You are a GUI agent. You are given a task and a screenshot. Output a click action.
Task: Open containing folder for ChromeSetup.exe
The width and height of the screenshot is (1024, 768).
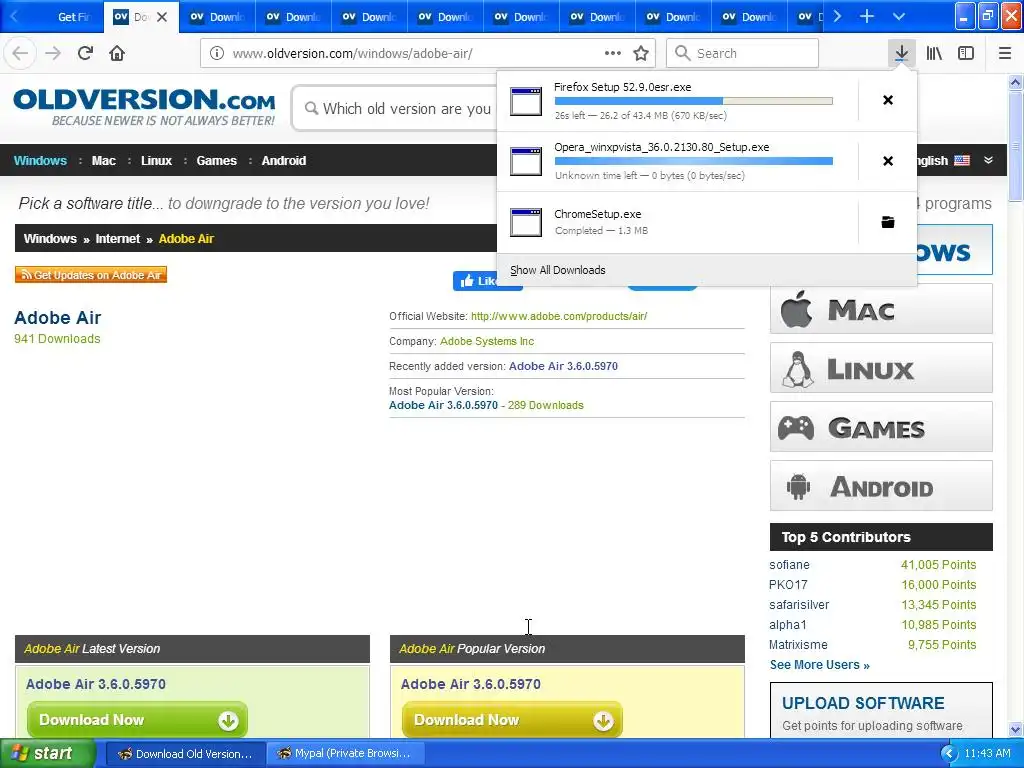tap(888, 222)
